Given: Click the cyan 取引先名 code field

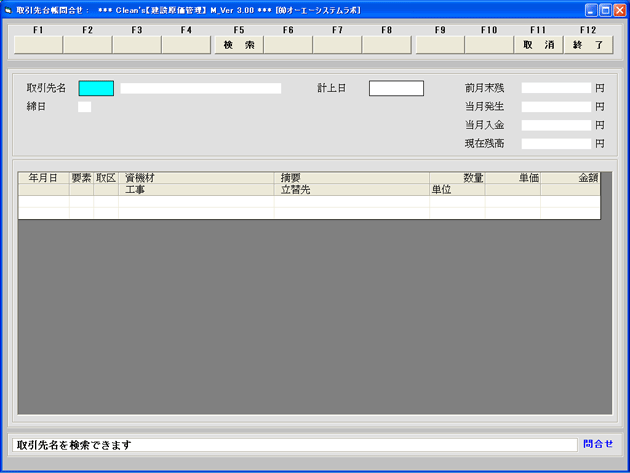Looking at the screenshot, I should coord(96,88).
